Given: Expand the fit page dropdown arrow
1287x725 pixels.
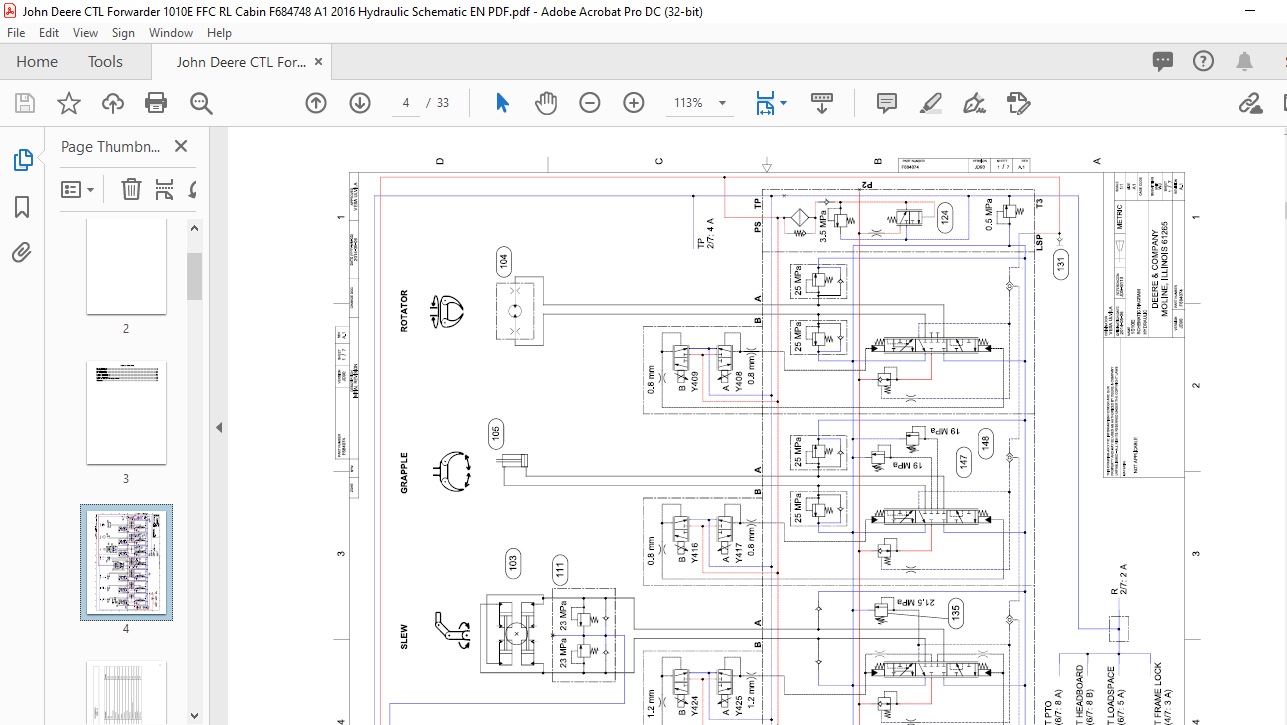Looking at the screenshot, I should pos(783,103).
